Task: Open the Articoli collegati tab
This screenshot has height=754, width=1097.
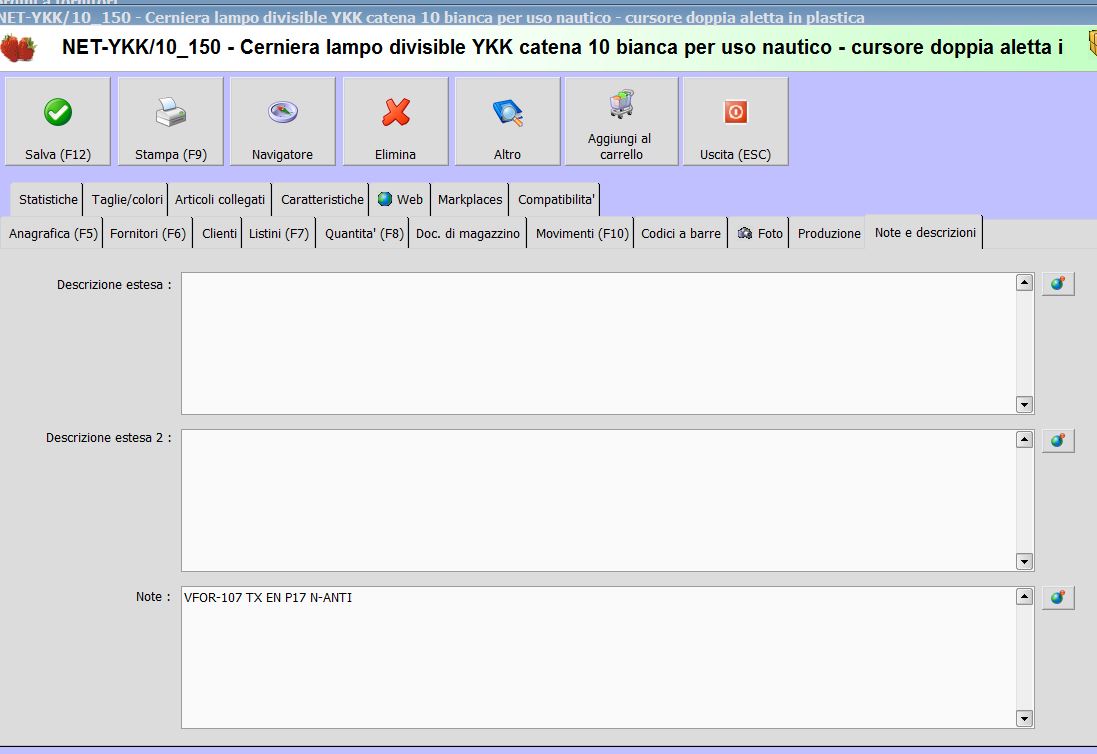Action: coord(220,200)
